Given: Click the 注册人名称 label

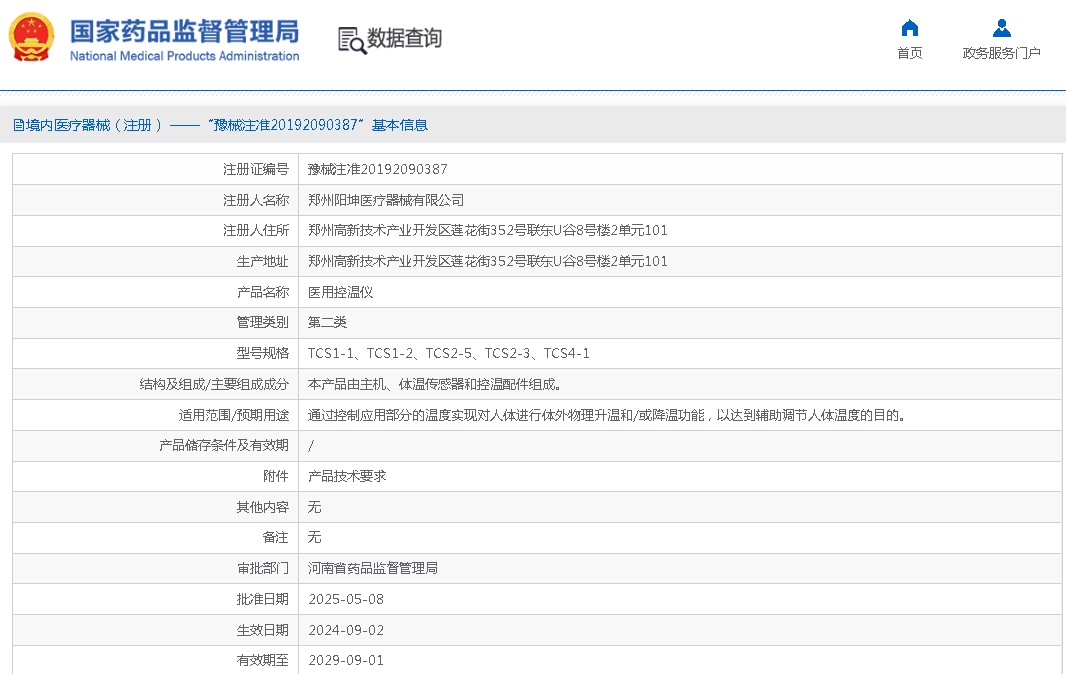Looking at the screenshot, I should (x=256, y=200).
